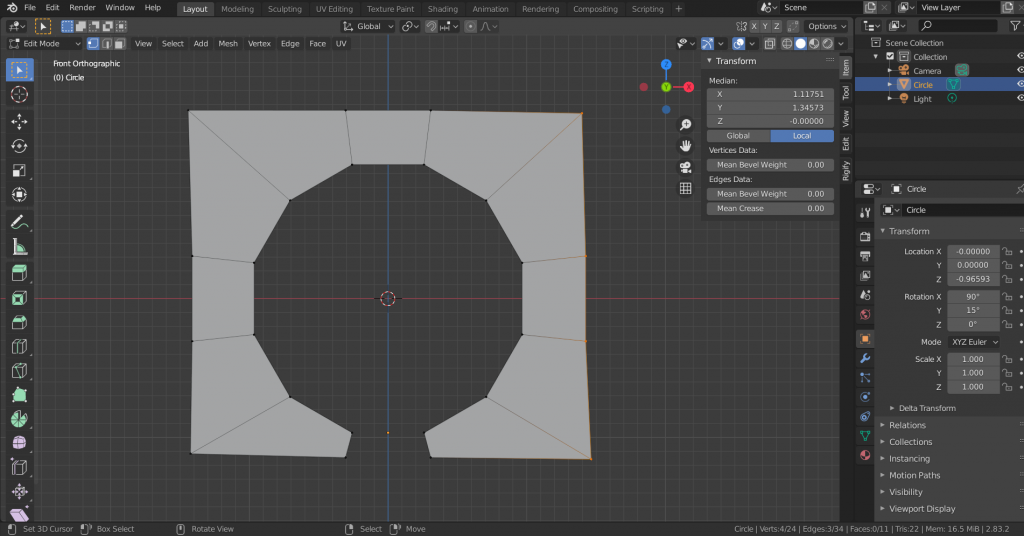Image resolution: width=1024 pixels, height=536 pixels.
Task: Expand the Collections panel
Action: 910,442
